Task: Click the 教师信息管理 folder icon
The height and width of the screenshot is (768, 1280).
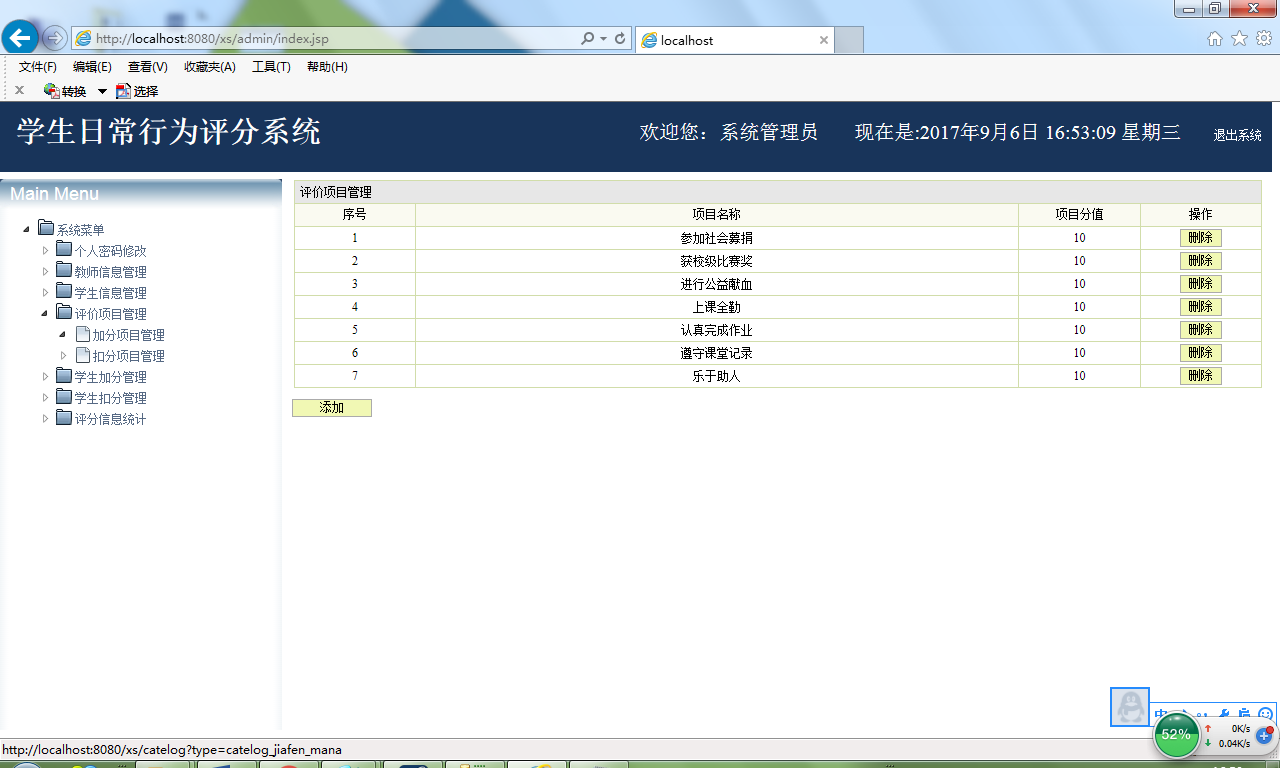Action: [x=64, y=270]
